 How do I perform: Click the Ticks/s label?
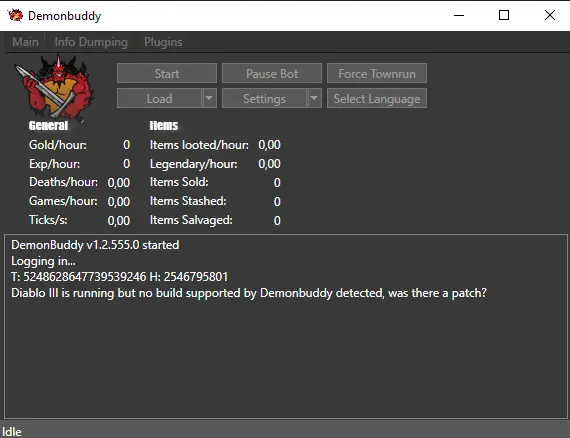(x=48, y=220)
